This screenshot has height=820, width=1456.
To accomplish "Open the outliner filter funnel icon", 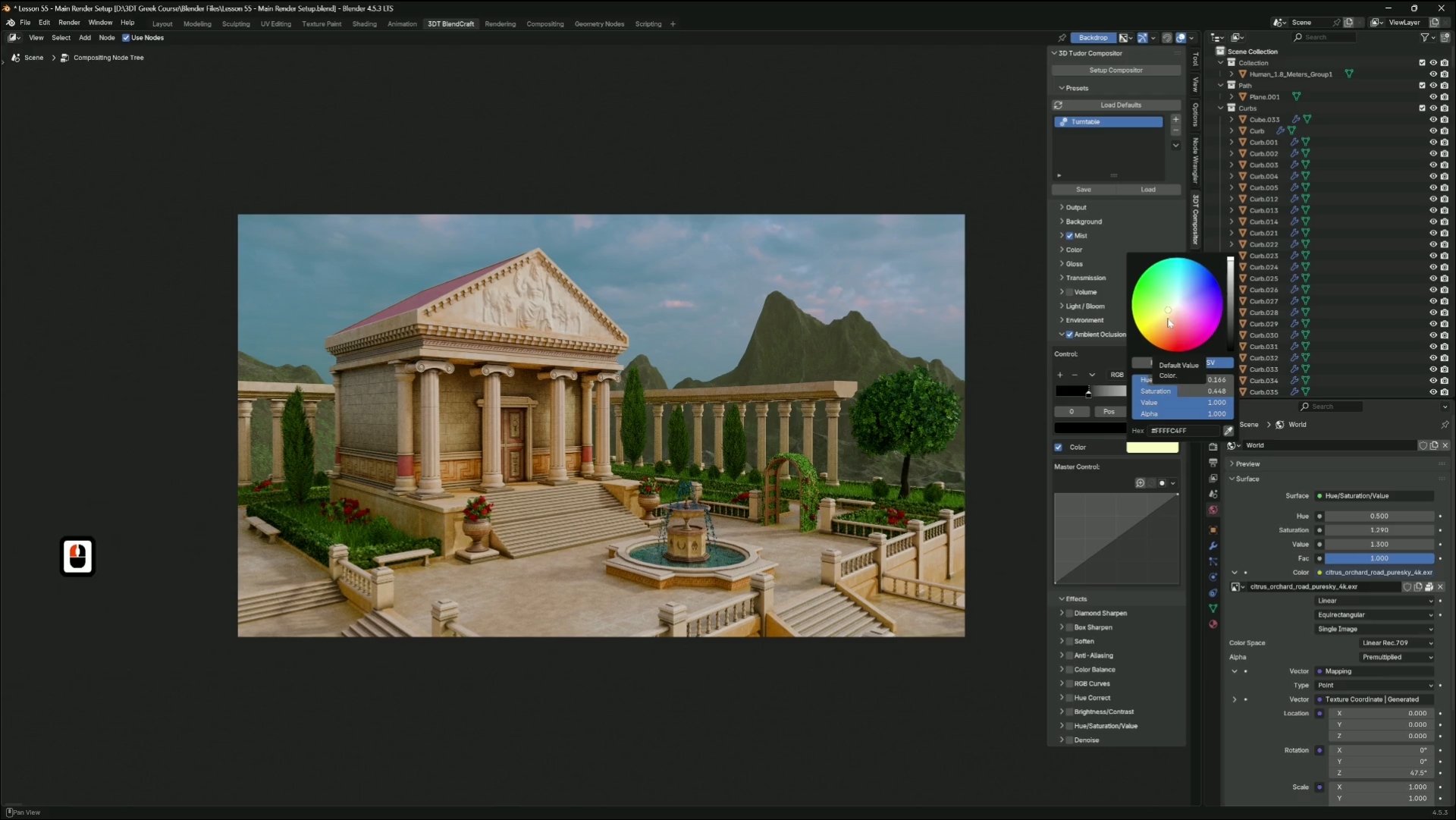I will [1424, 37].
